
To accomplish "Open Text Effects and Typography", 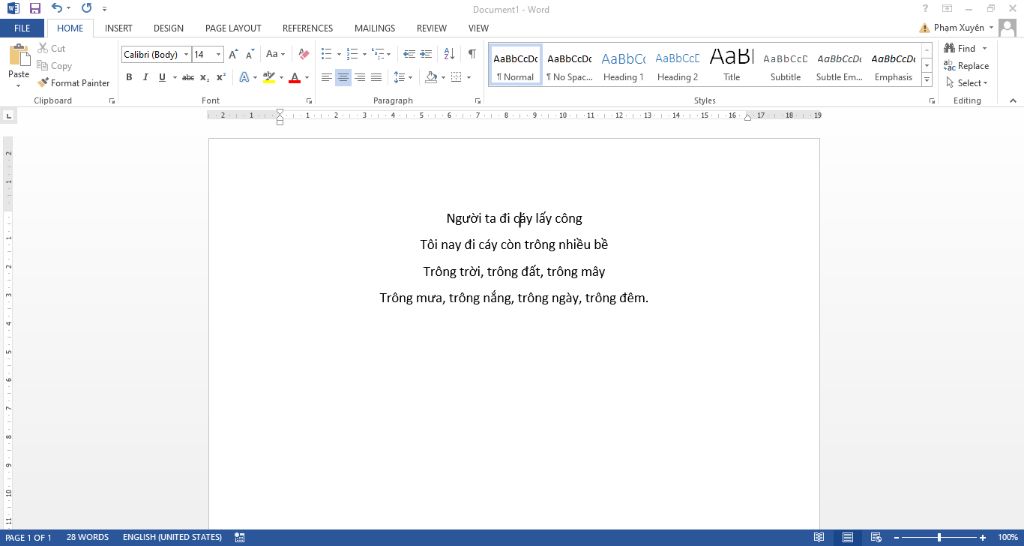I will point(244,77).
